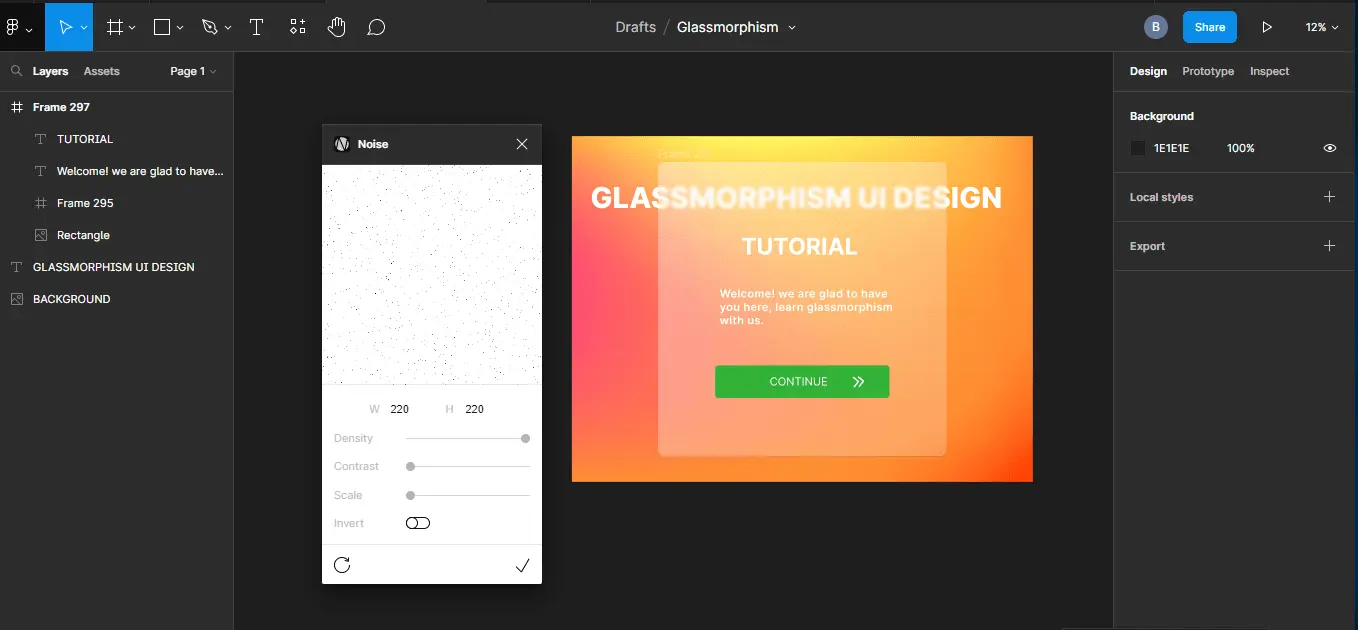Select the GLASSMORPHISM UI DESIGN layer
1358x630 pixels.
point(116,267)
